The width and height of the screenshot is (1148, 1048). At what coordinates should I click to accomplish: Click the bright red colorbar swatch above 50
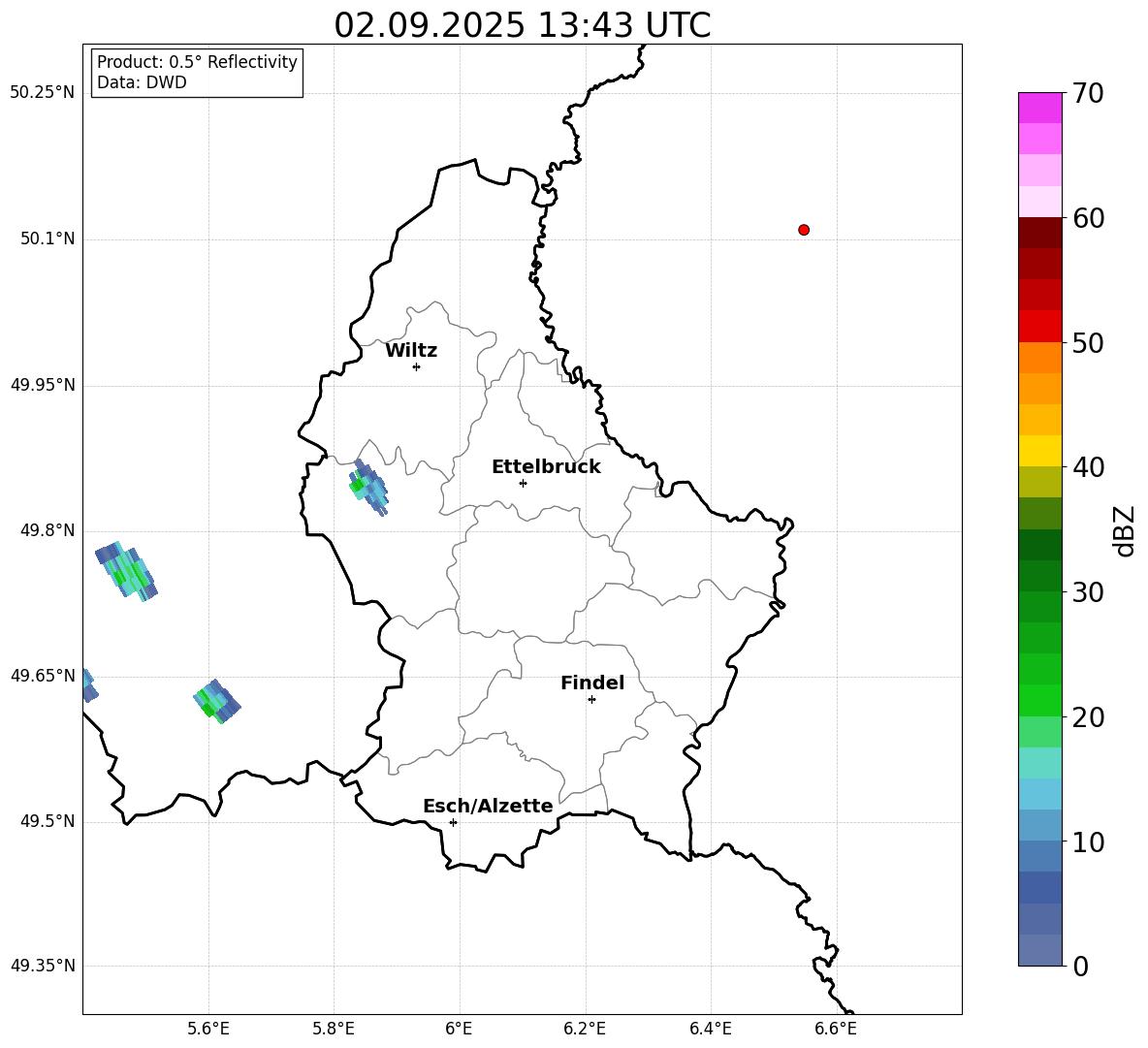(x=1039, y=327)
